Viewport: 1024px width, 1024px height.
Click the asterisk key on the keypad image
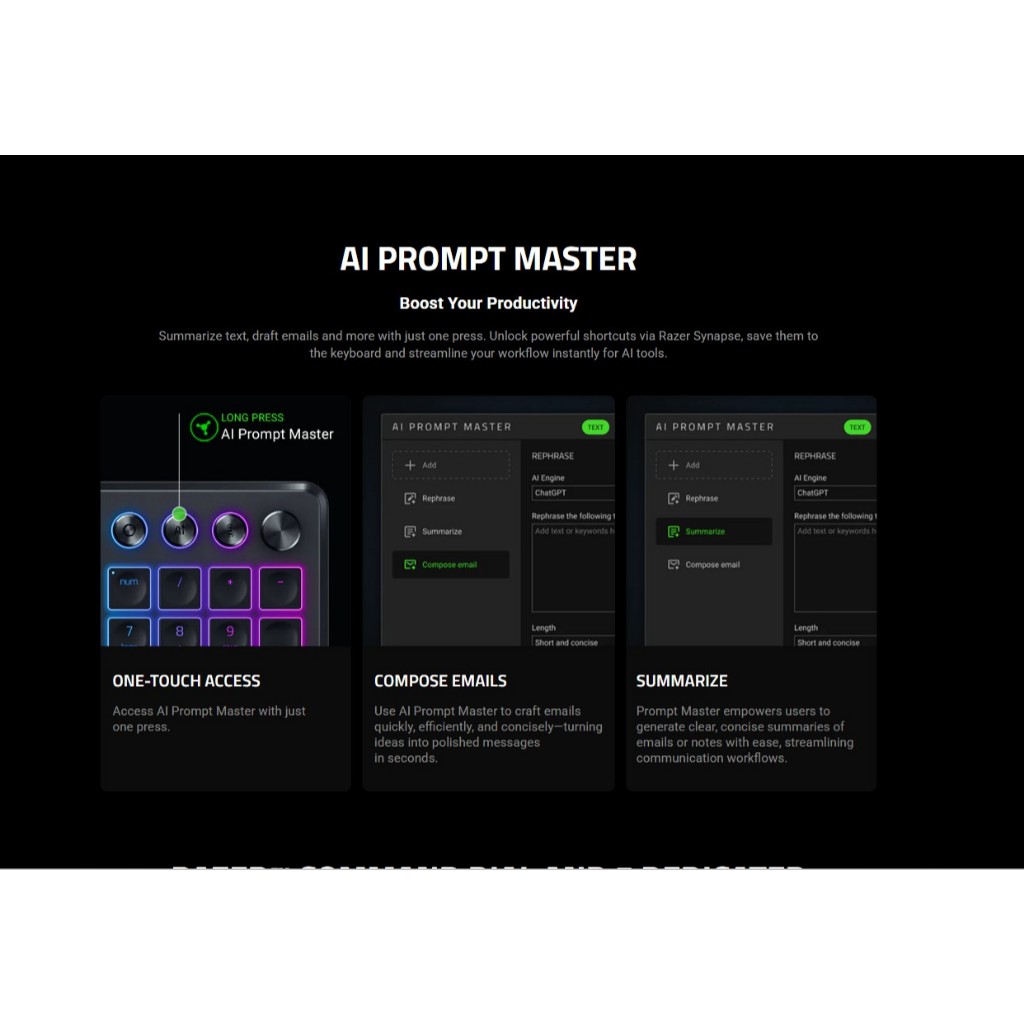[x=230, y=588]
